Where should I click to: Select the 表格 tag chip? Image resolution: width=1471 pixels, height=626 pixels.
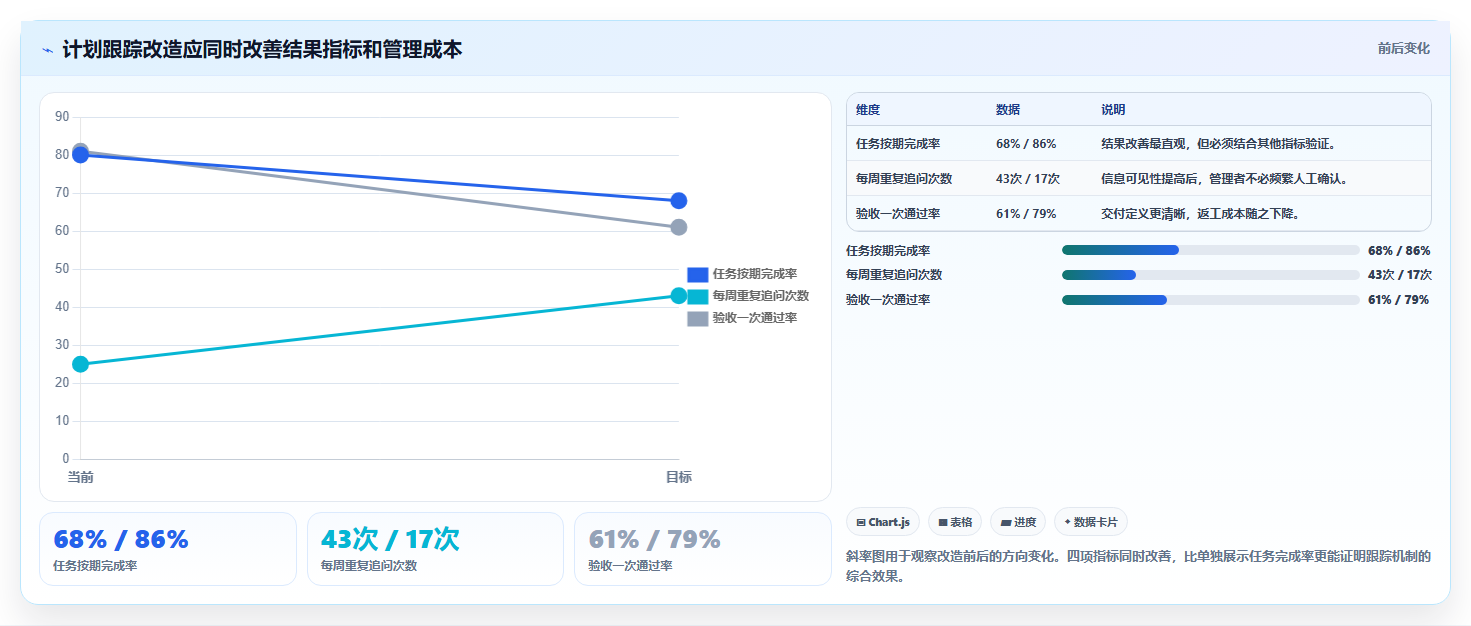[955, 522]
